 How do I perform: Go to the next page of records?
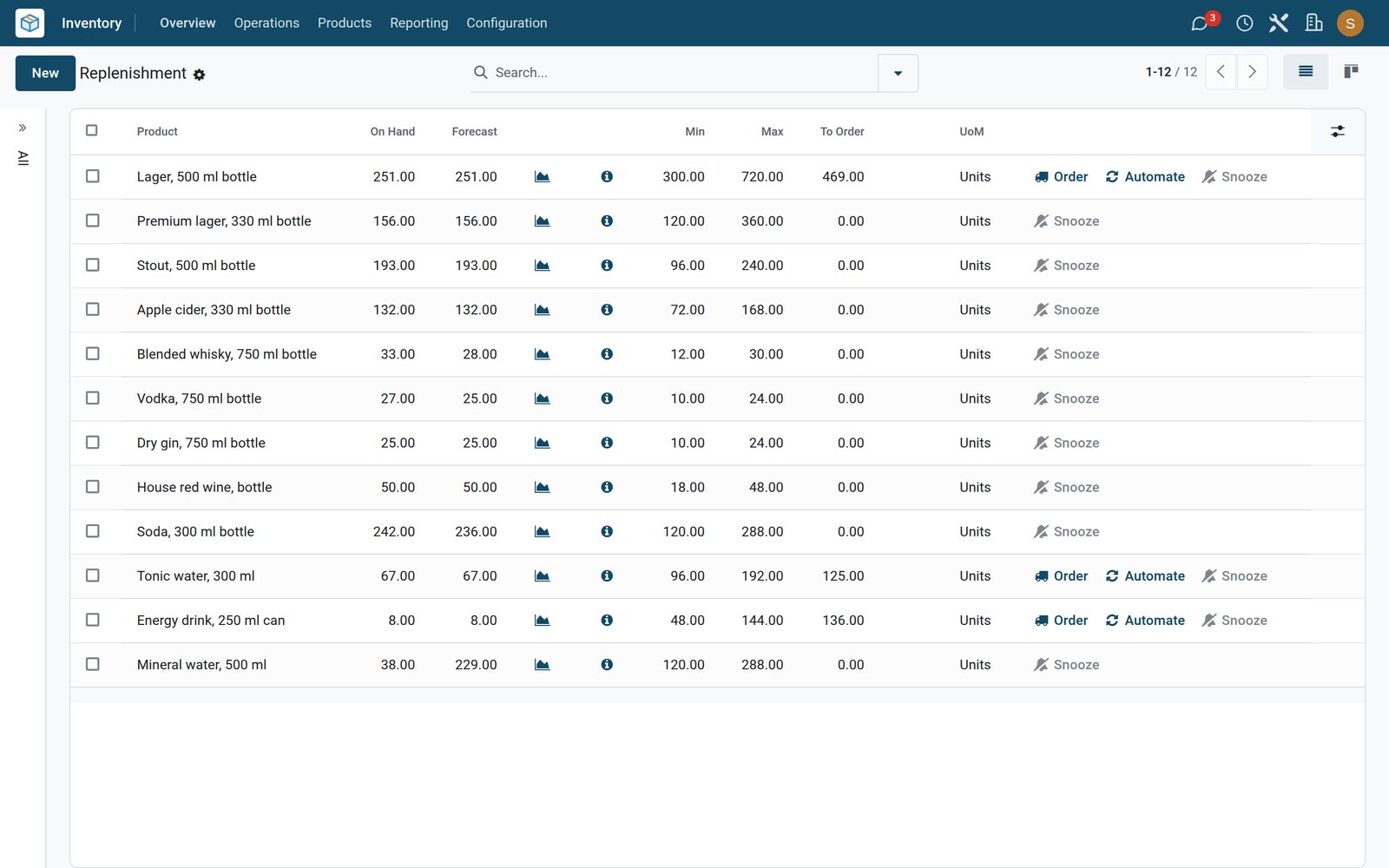coord(1252,72)
